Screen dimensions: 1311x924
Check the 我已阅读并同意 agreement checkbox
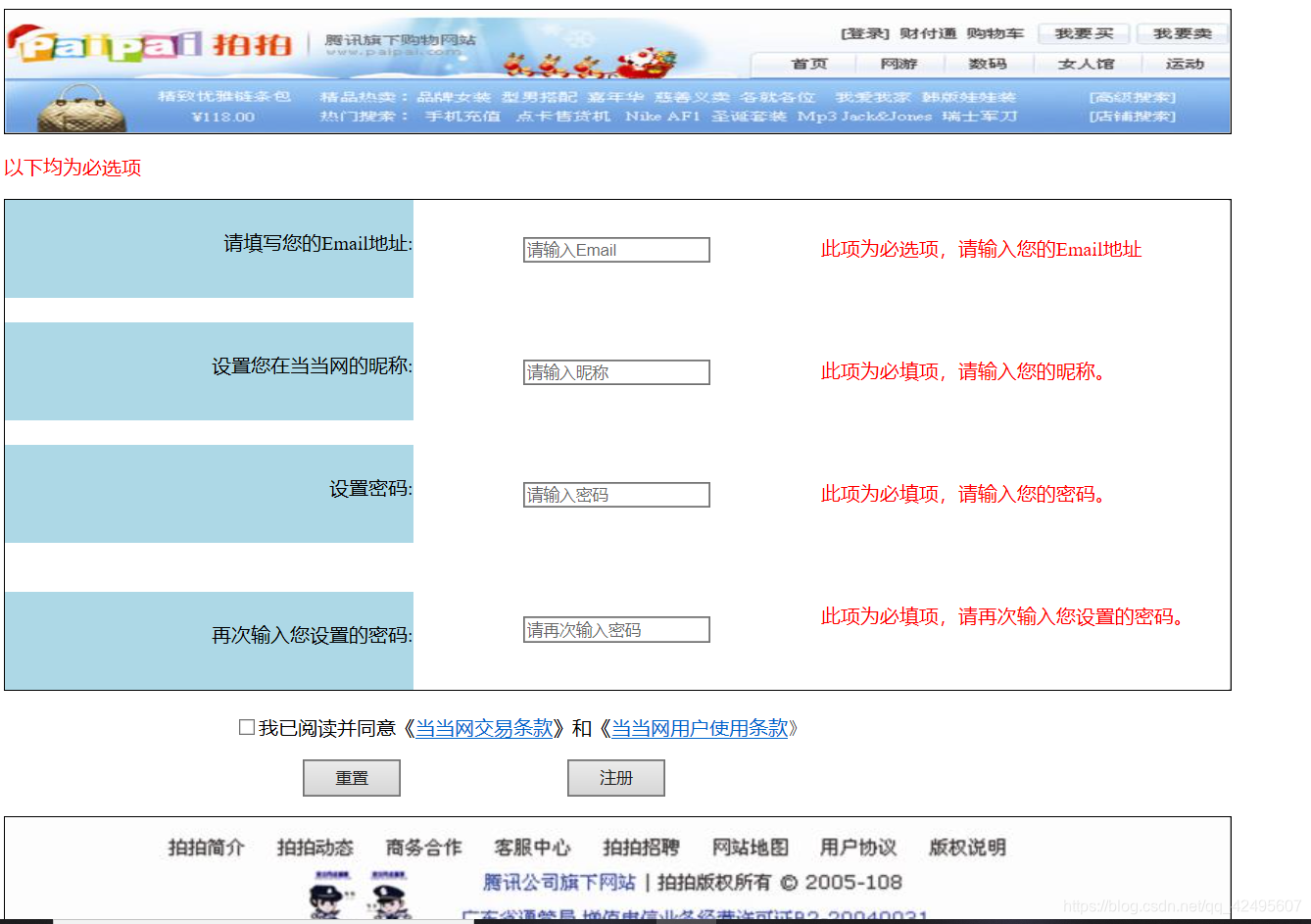246,727
